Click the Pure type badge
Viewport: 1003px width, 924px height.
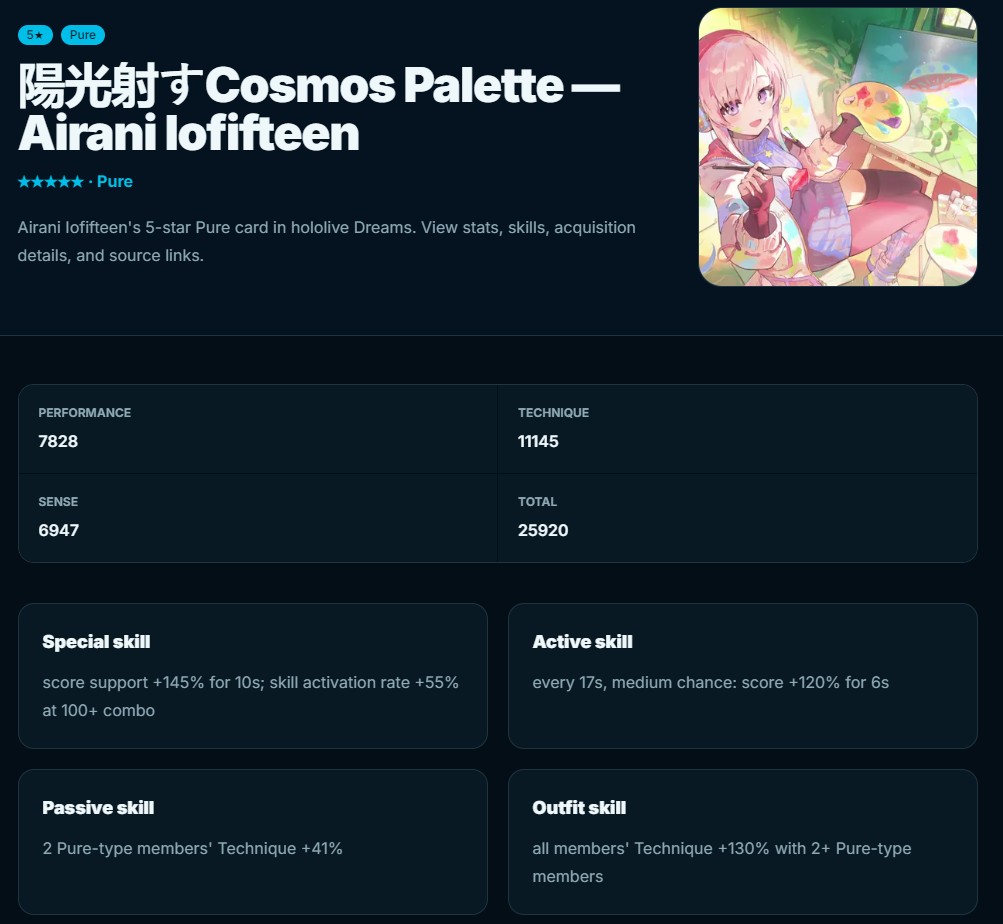83,35
